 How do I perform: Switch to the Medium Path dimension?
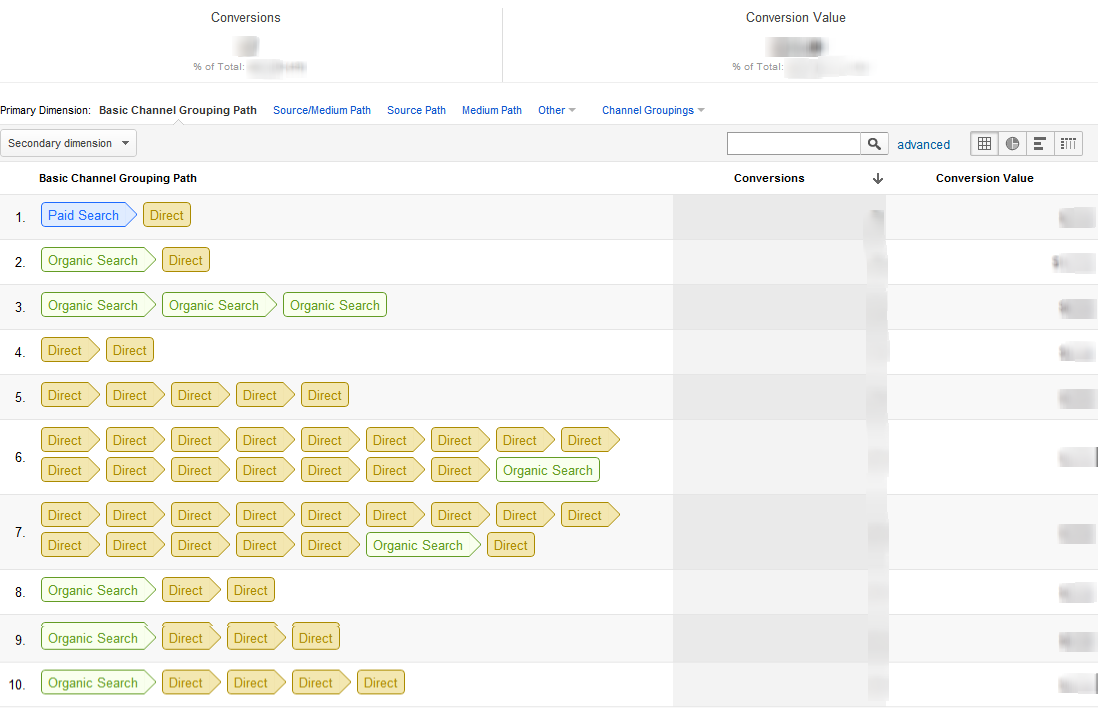491,110
